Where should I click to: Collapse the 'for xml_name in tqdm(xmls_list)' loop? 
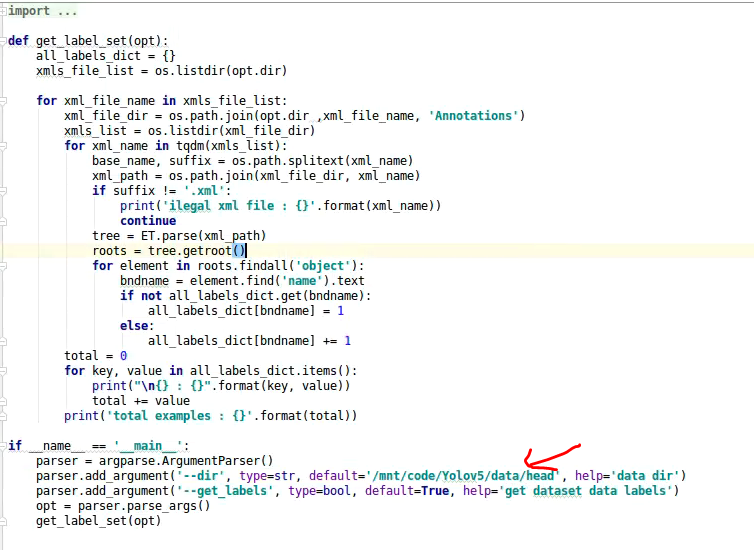pos(3,146)
